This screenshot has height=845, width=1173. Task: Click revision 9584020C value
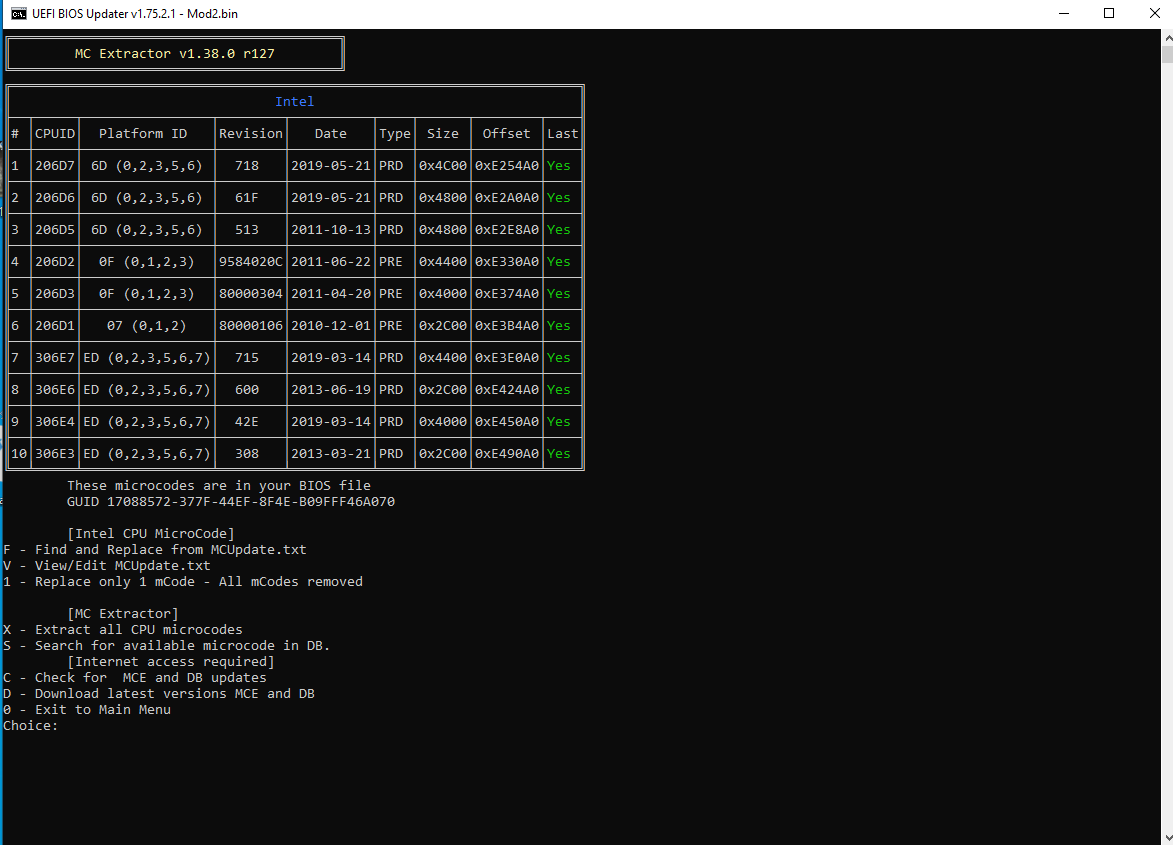tap(251, 262)
